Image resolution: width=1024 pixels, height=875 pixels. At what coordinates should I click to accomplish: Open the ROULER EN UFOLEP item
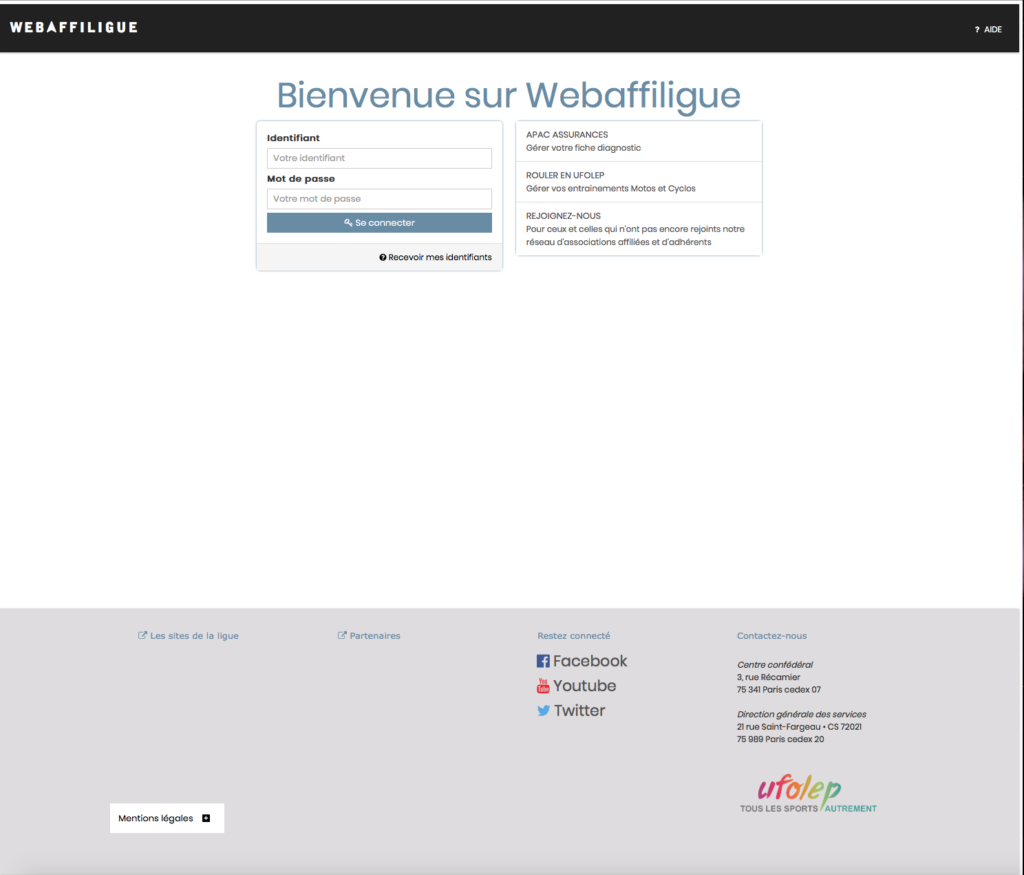tap(639, 182)
